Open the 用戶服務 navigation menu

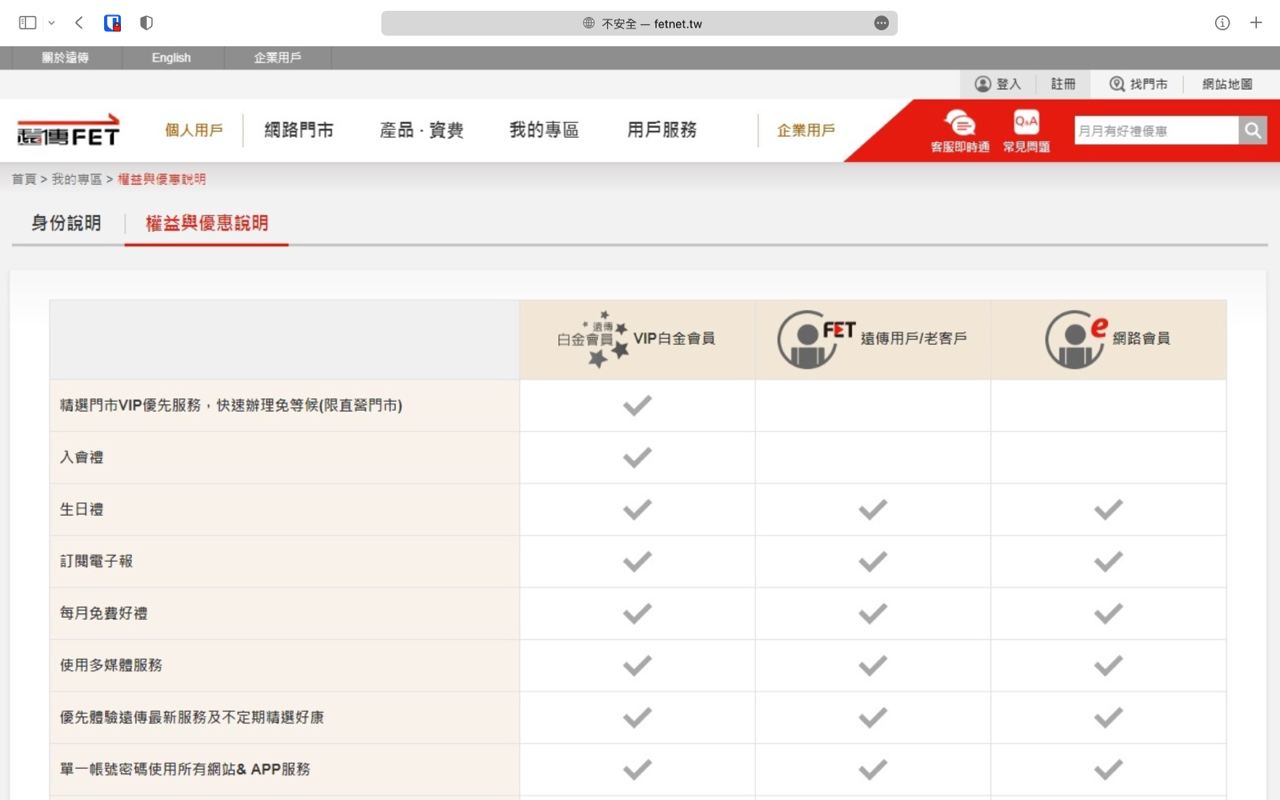(x=662, y=130)
